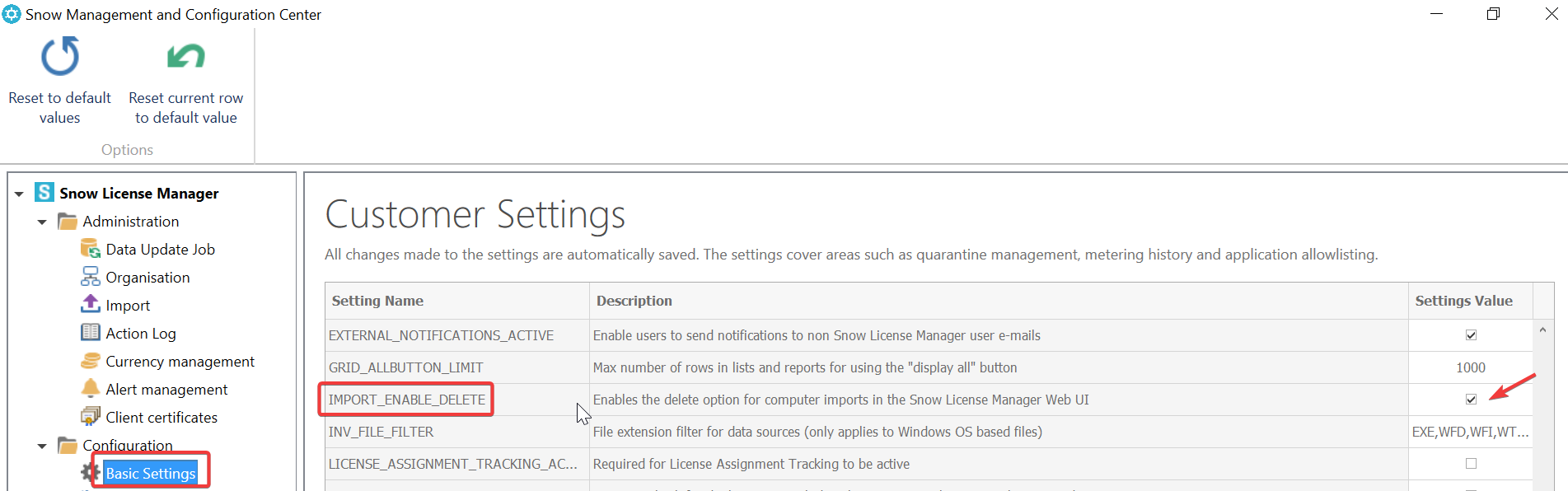Viewport: 1568px width, 491px height.
Task: Click the Snow License Manager S icon
Action: click(44, 193)
